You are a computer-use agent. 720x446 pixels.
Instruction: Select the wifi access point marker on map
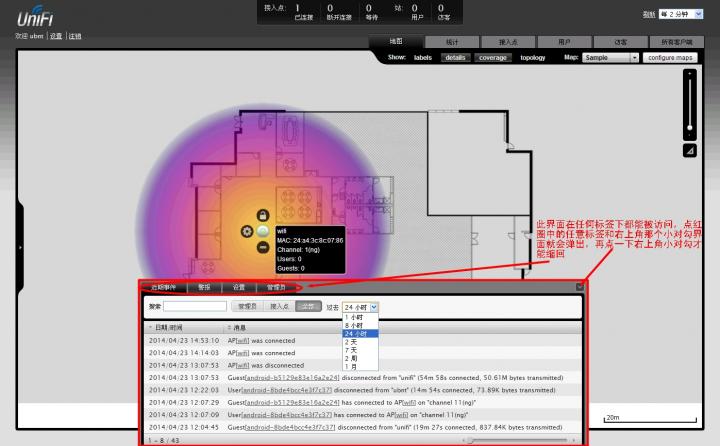coord(263,231)
